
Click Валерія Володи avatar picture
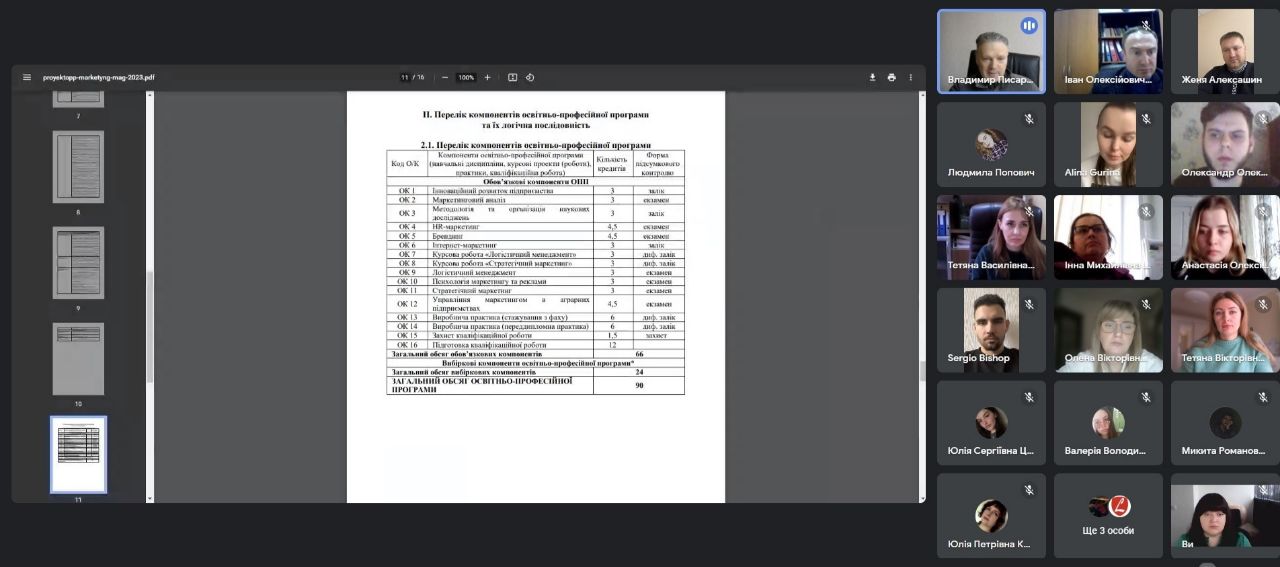pos(1108,423)
